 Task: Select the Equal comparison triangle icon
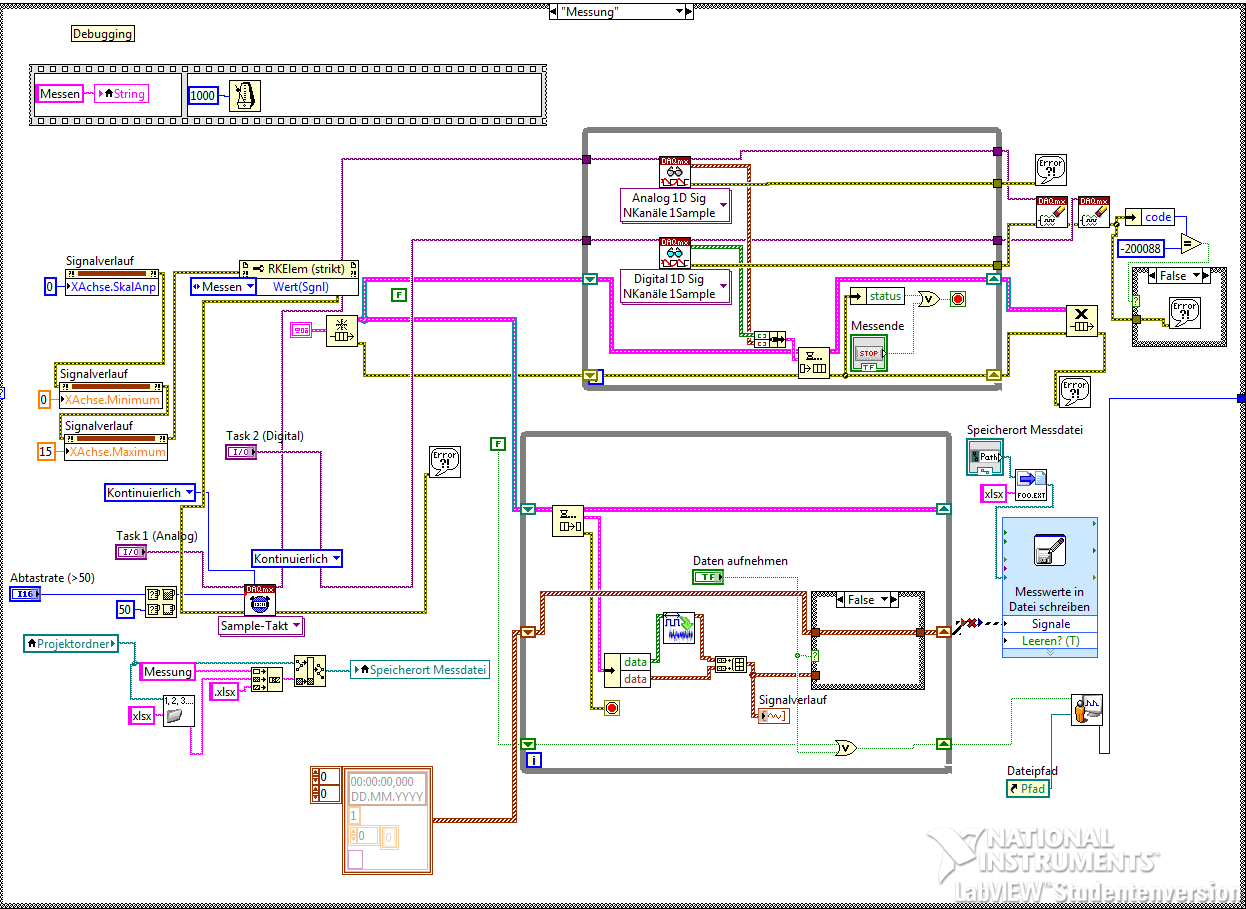[1190, 243]
